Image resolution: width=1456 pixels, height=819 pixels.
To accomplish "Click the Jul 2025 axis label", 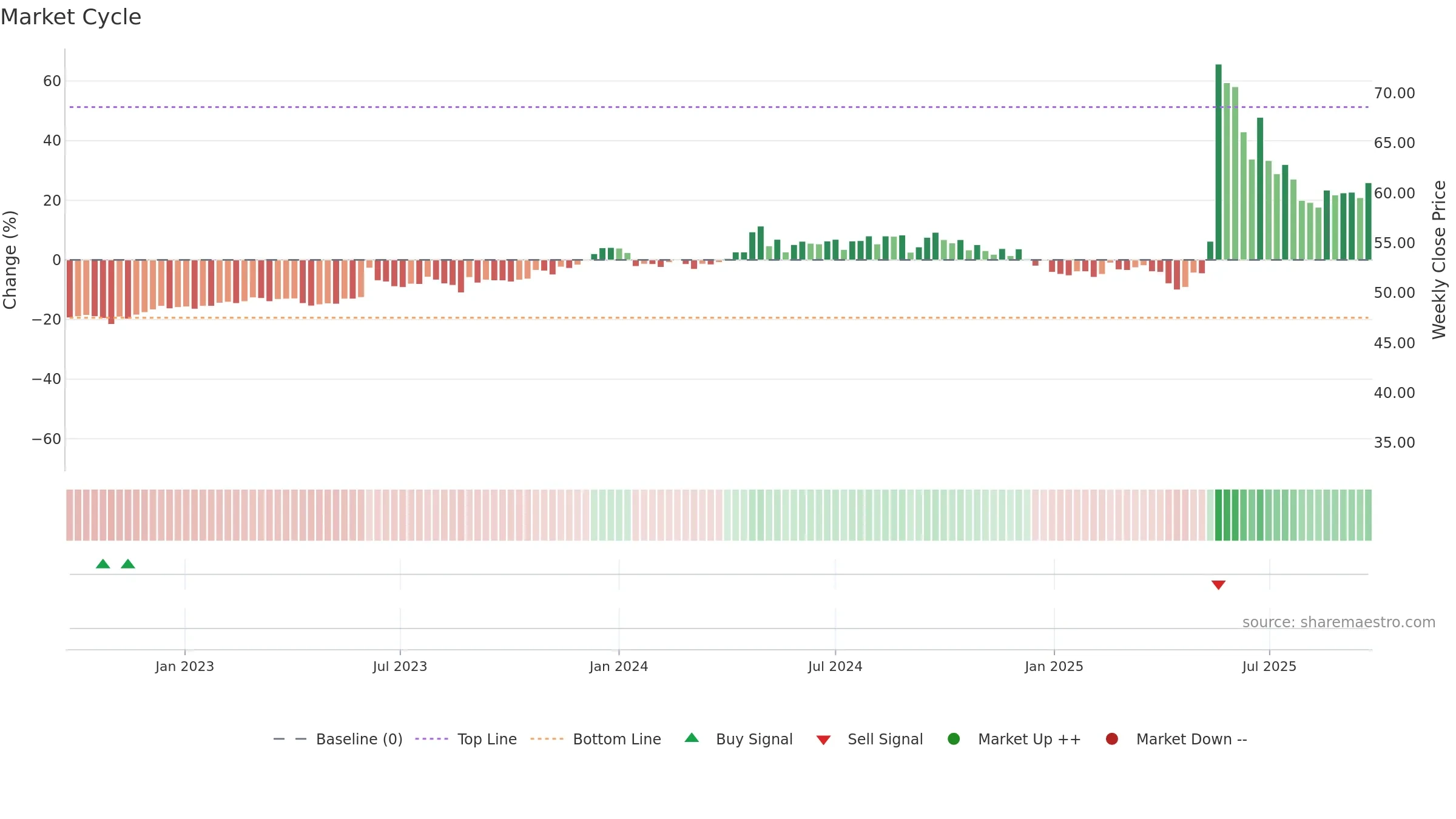I will click(x=1269, y=667).
